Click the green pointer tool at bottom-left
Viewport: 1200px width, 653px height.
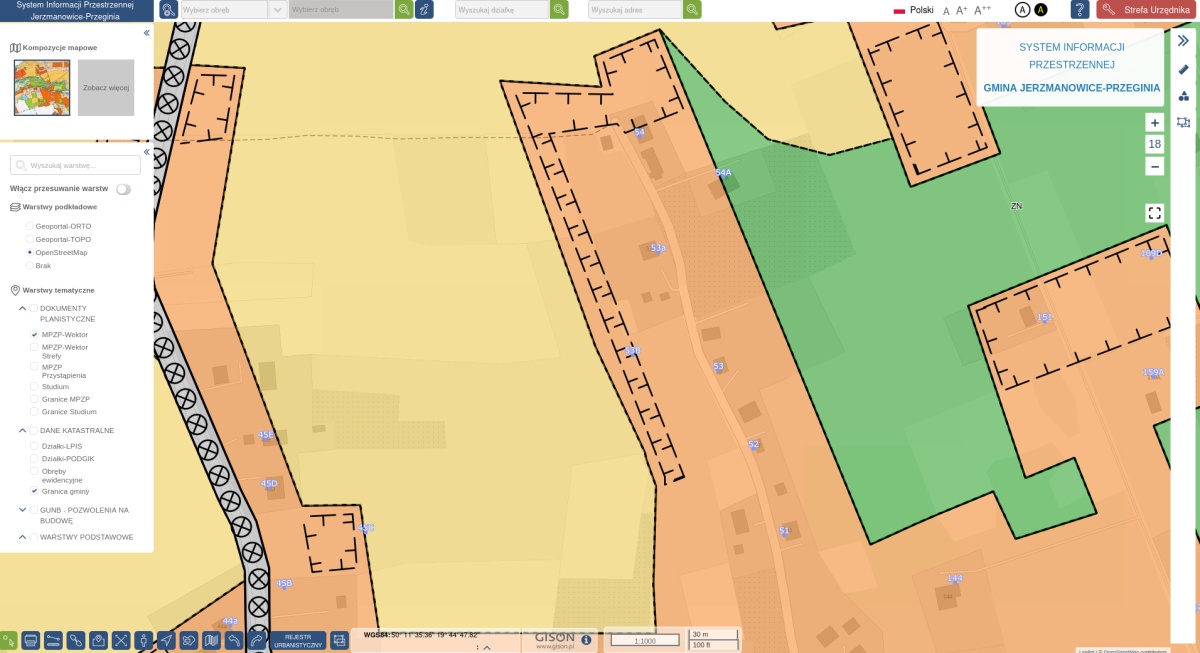point(9,640)
